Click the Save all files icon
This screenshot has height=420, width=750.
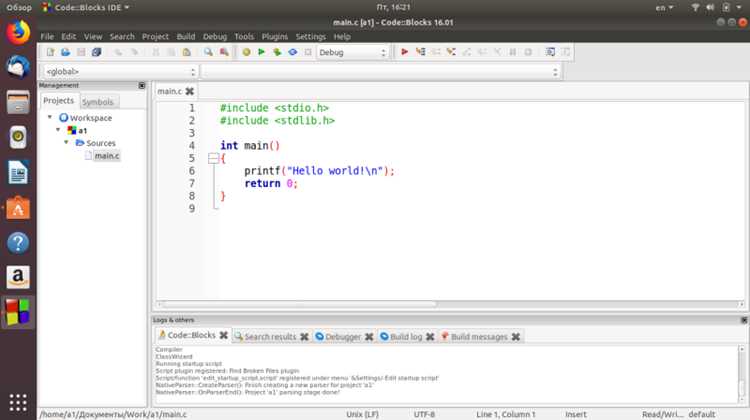(x=96, y=52)
